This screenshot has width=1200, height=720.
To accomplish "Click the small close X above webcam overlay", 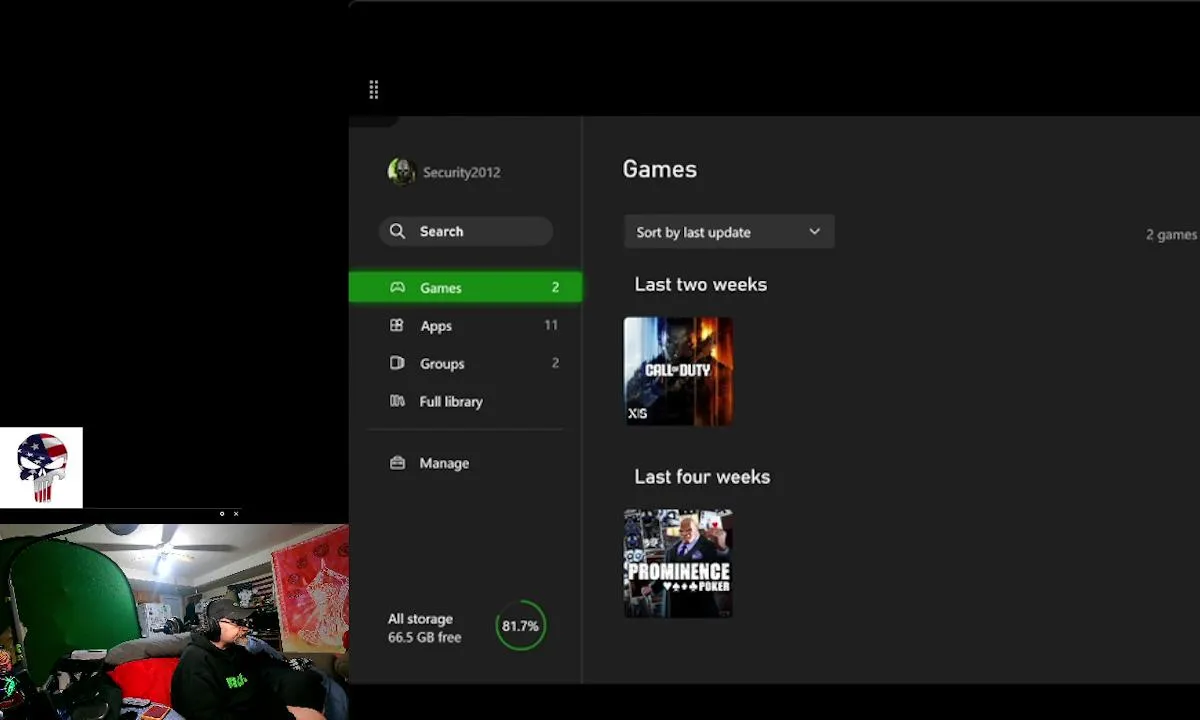I will [x=236, y=514].
